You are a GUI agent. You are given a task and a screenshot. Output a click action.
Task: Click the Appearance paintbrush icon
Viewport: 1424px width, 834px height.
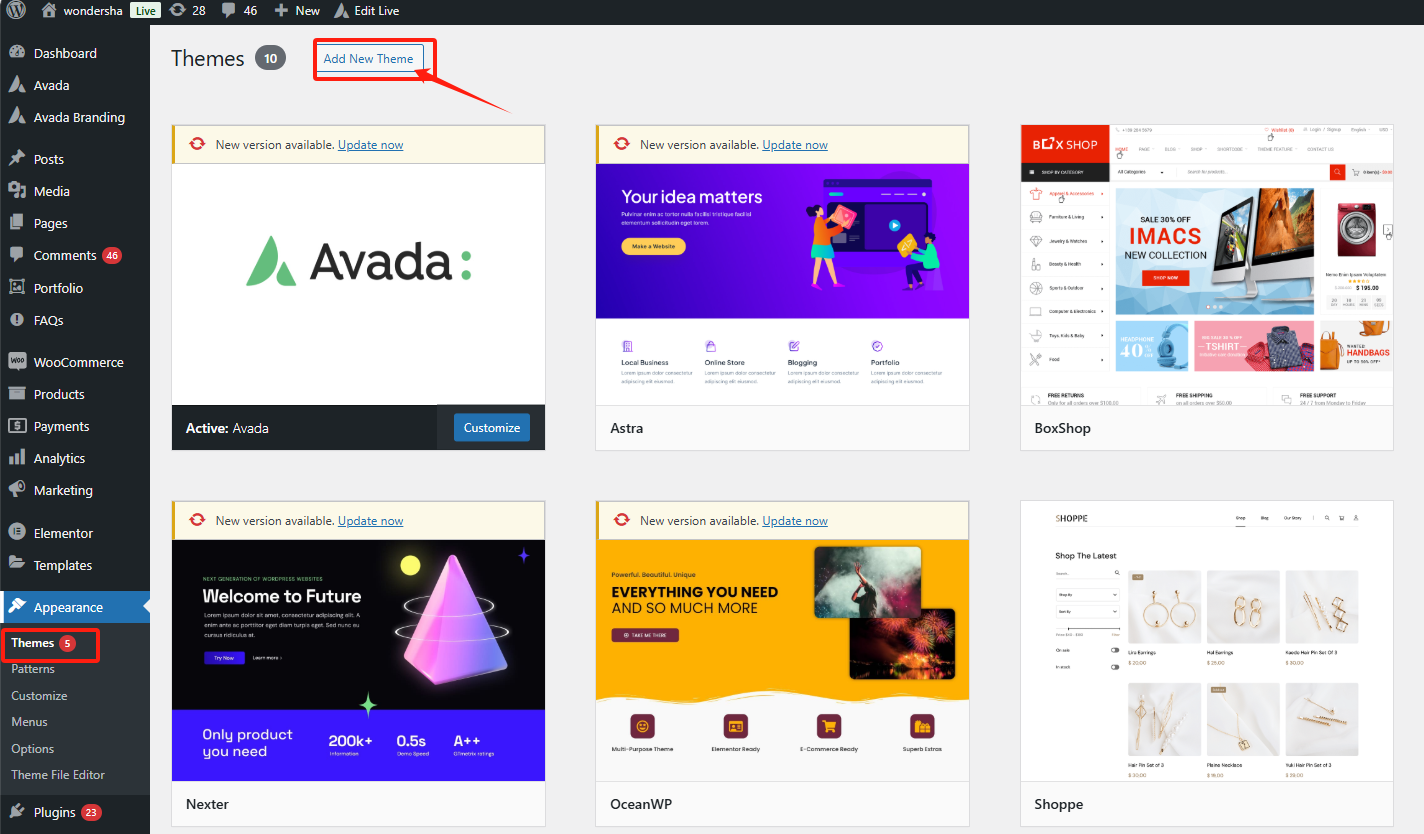[x=17, y=607]
